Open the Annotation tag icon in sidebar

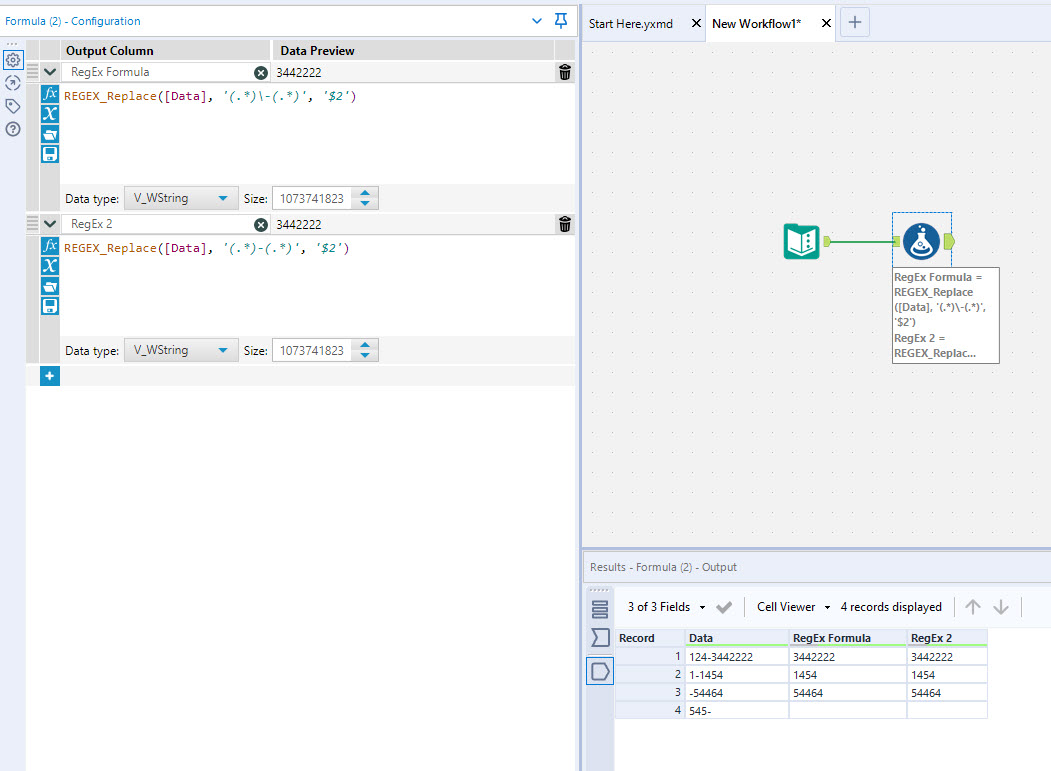[13, 106]
